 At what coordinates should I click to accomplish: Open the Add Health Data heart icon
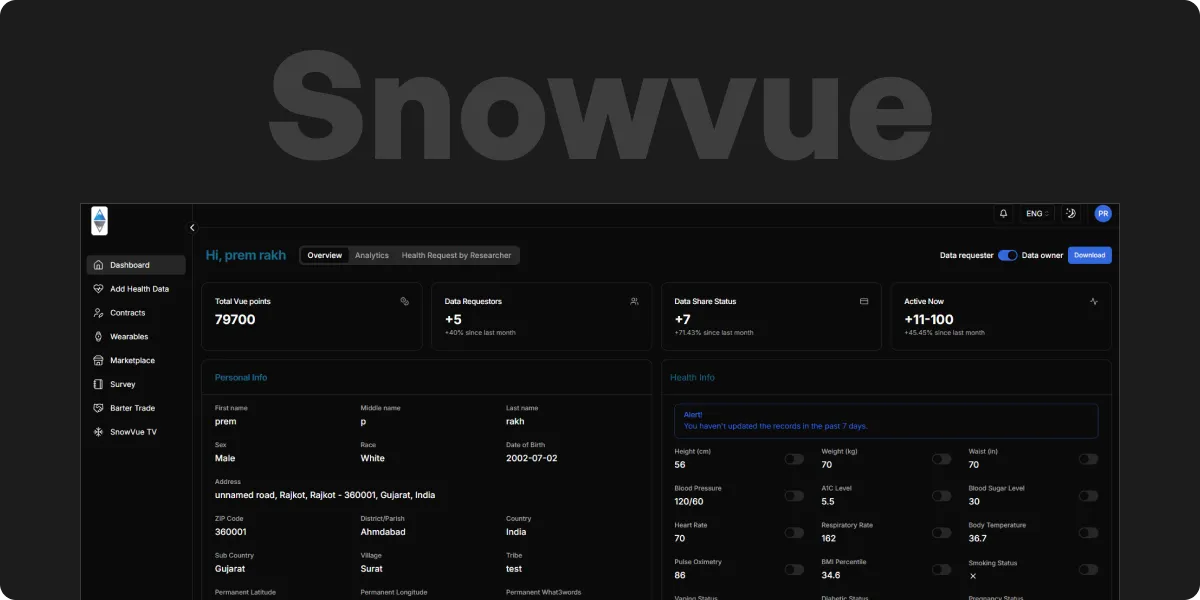click(x=98, y=289)
